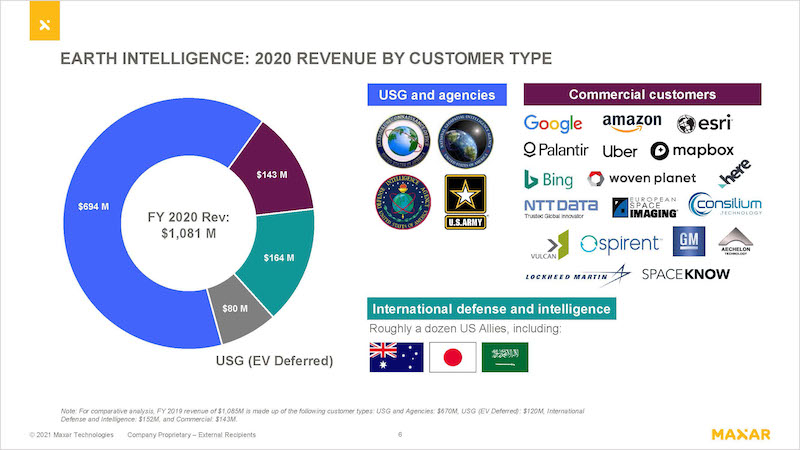This screenshot has height=450, width=800.
Task: Click the NTT Data logo
Action: (561, 208)
